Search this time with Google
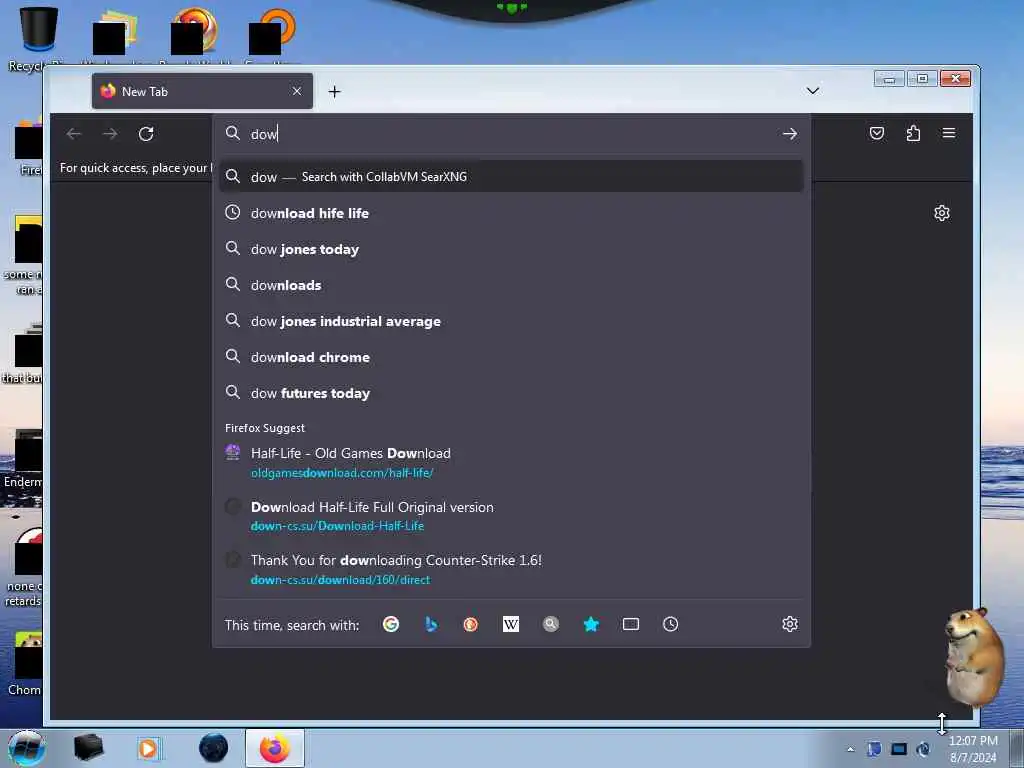Viewport: 1024px width, 768px height. tap(391, 624)
